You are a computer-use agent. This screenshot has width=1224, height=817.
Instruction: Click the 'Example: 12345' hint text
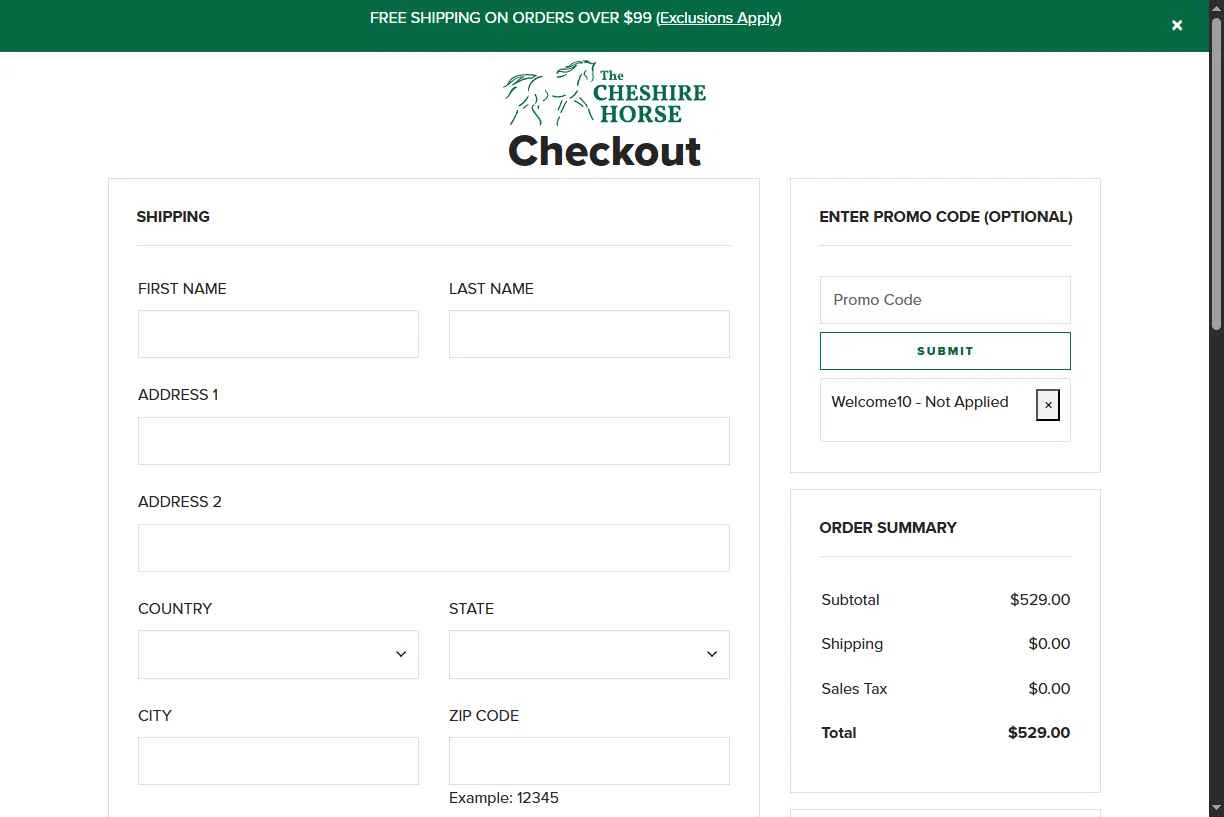point(504,798)
